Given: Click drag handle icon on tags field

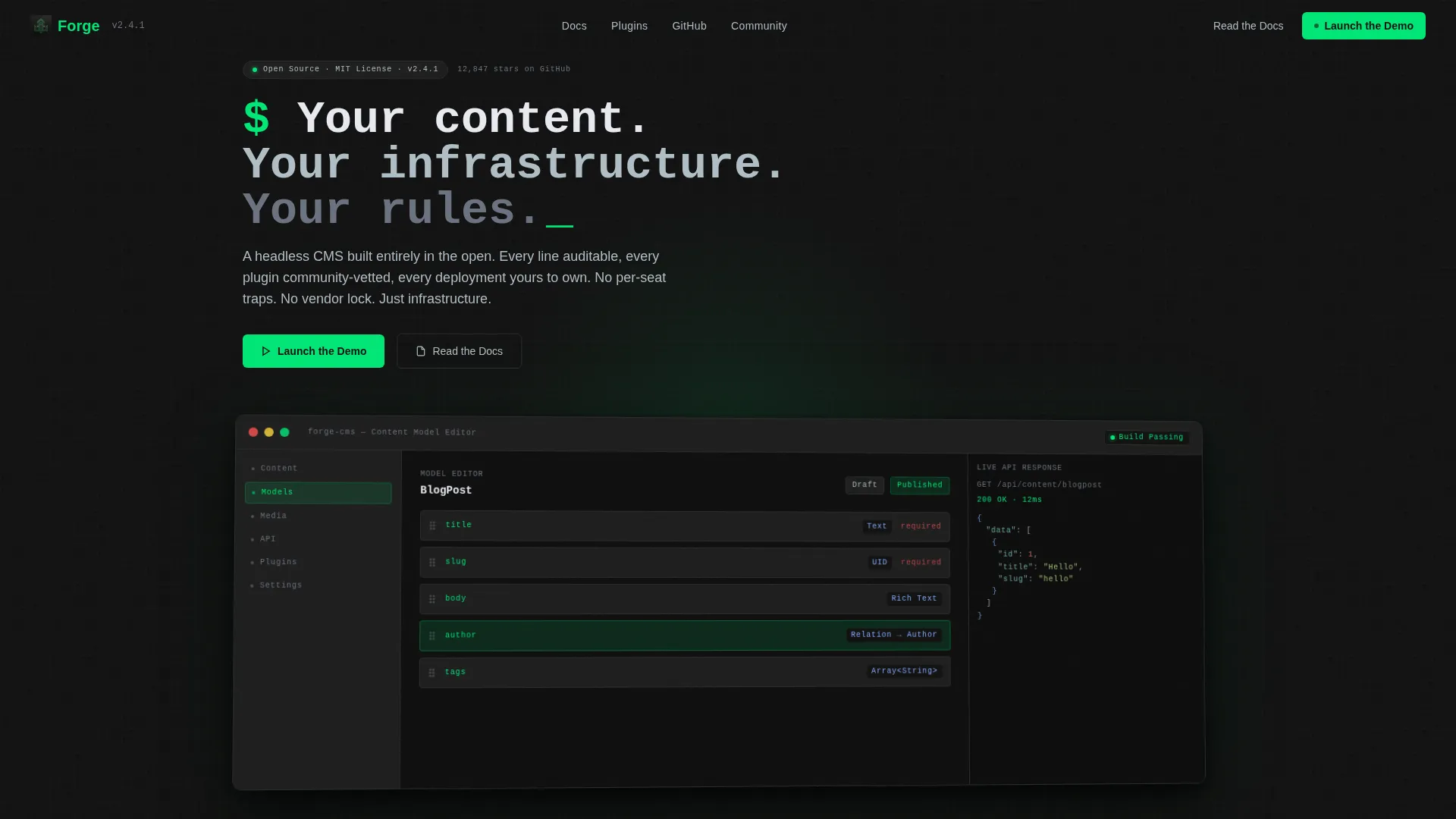Looking at the screenshot, I should point(432,673).
